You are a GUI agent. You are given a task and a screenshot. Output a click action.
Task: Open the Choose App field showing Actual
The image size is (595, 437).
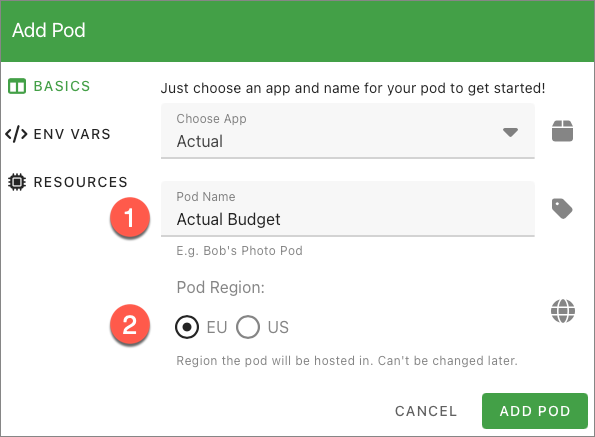click(348, 131)
